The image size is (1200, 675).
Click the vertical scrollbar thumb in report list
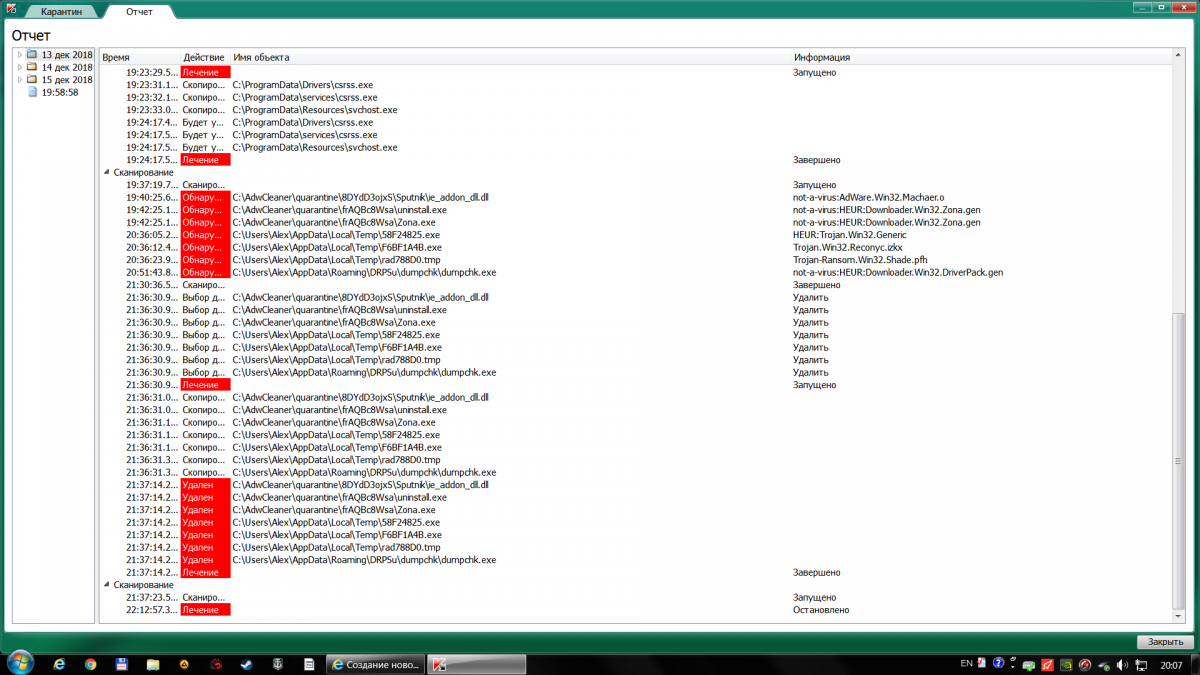point(1178,460)
